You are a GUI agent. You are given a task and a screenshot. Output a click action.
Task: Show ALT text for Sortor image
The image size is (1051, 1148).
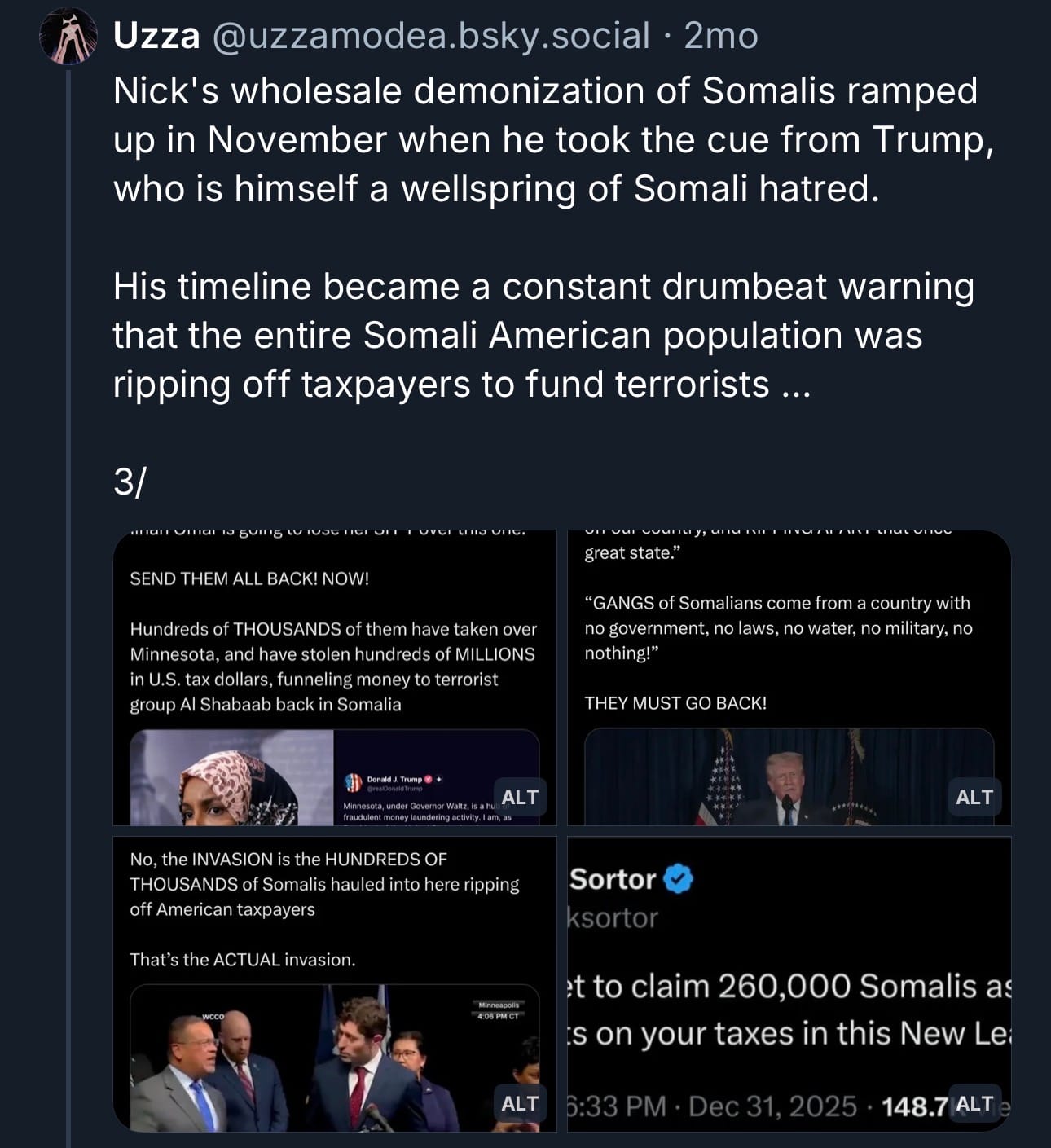974,1104
